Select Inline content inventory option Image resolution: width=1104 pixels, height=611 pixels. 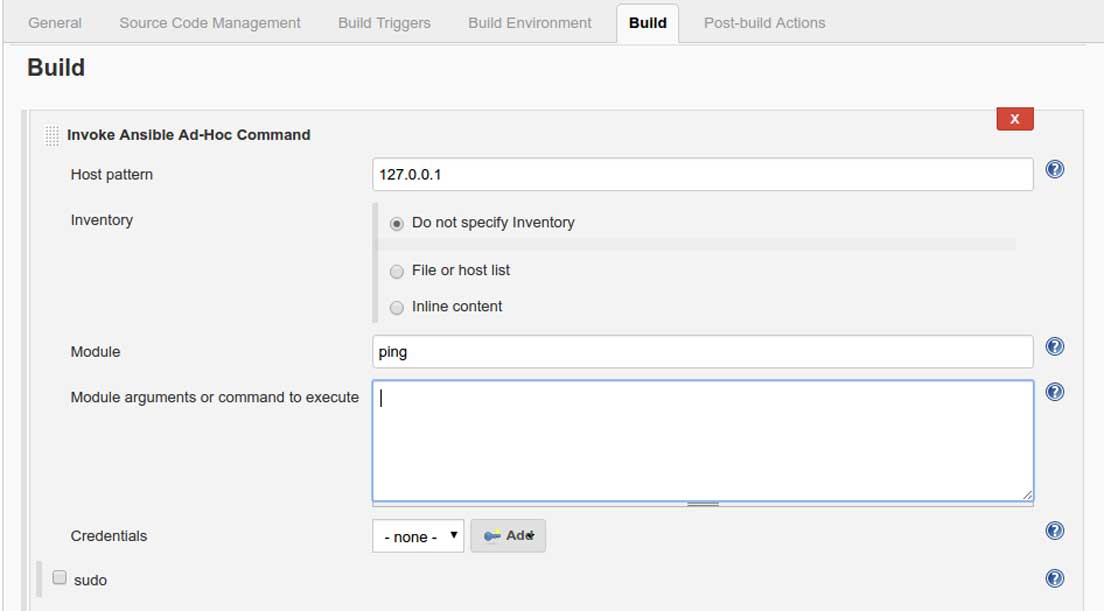(397, 307)
